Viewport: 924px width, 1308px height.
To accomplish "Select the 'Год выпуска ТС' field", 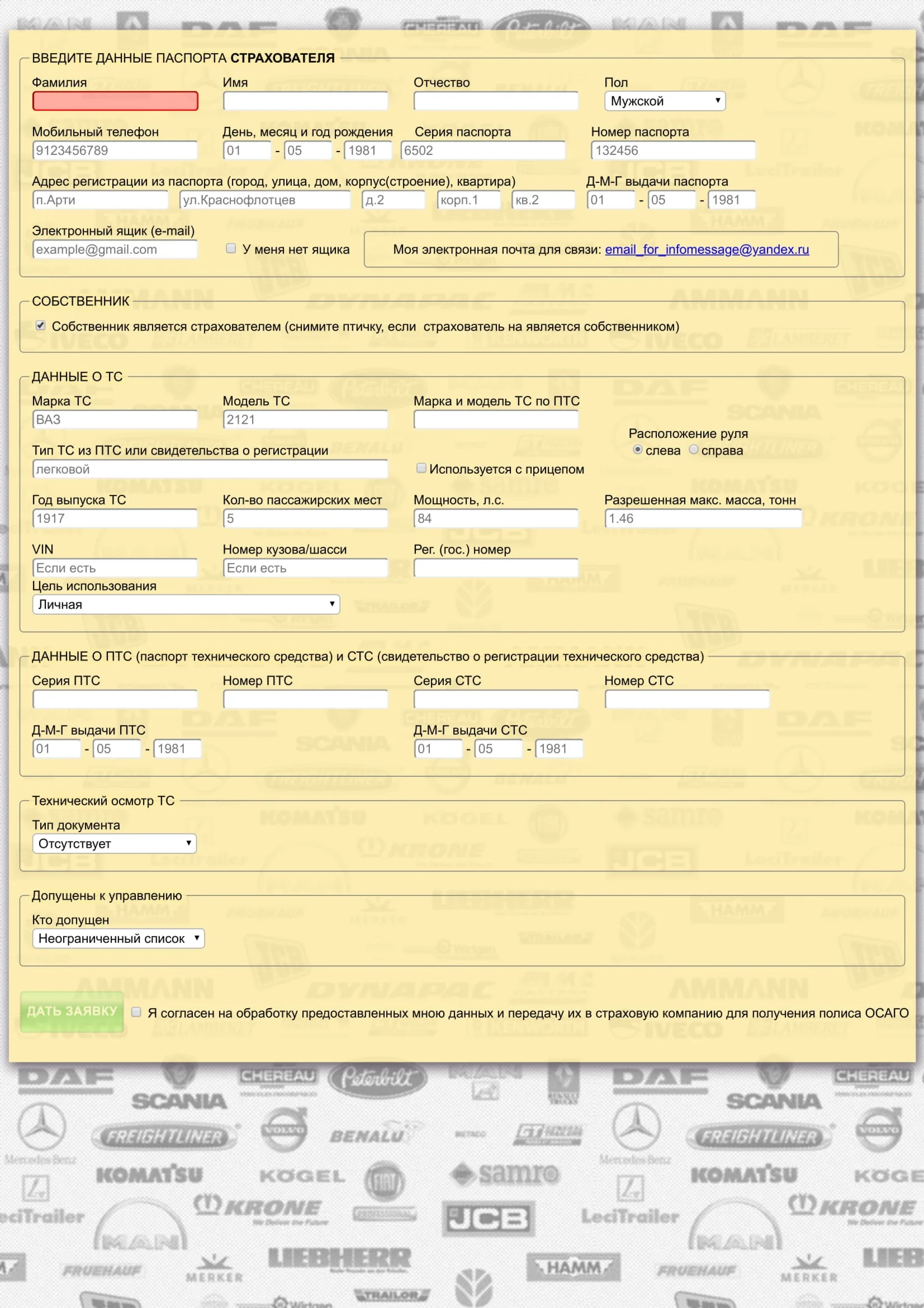I will (x=115, y=518).
